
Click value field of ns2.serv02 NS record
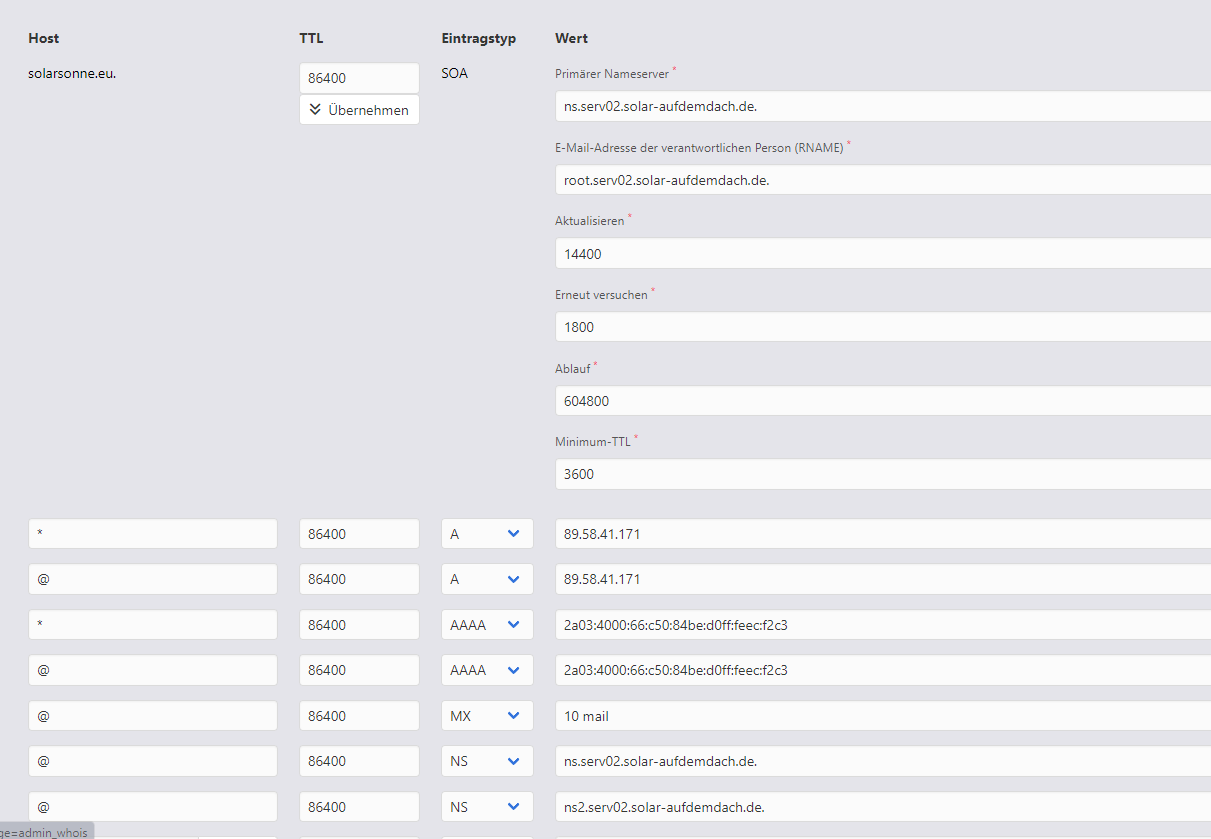880,807
